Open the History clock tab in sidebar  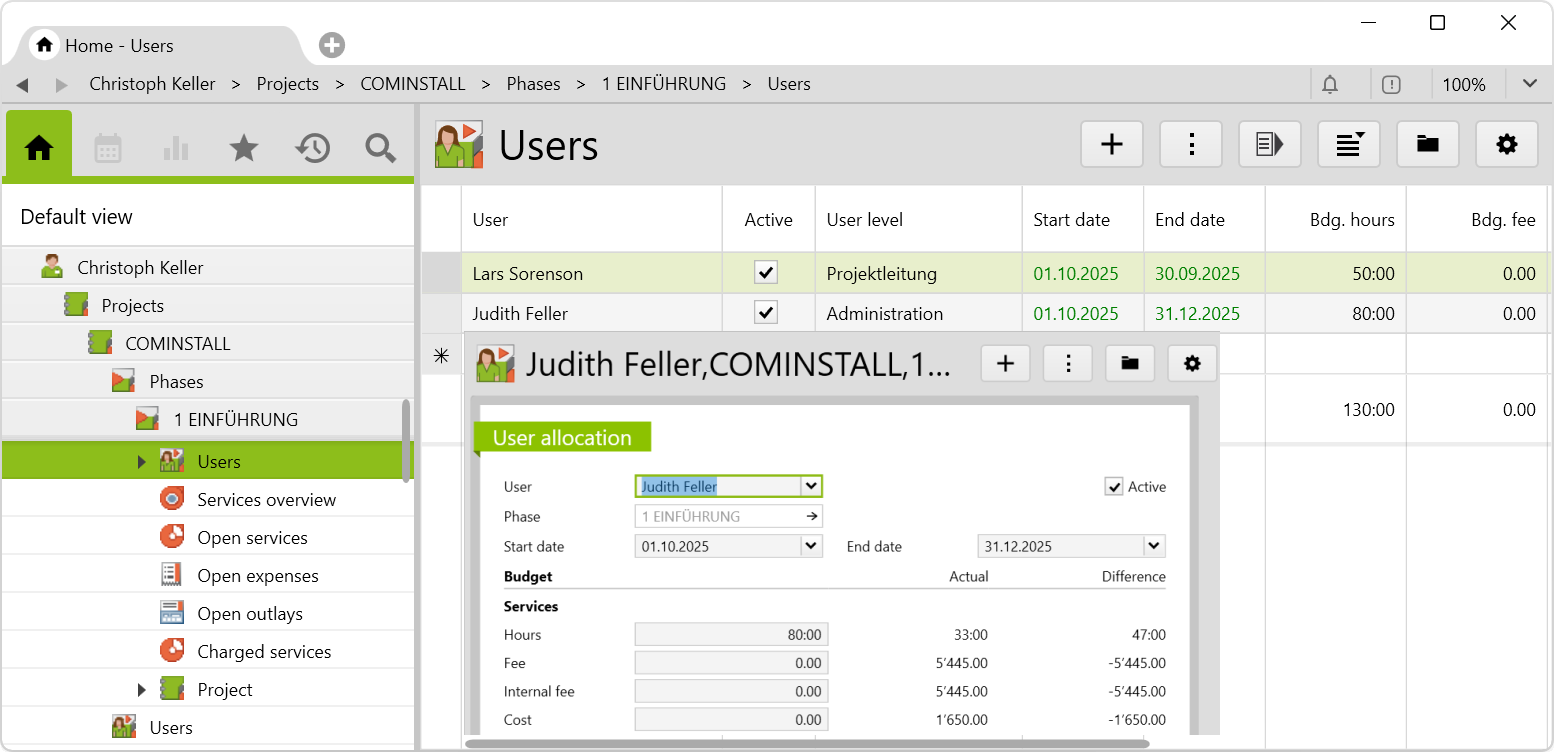[312, 149]
